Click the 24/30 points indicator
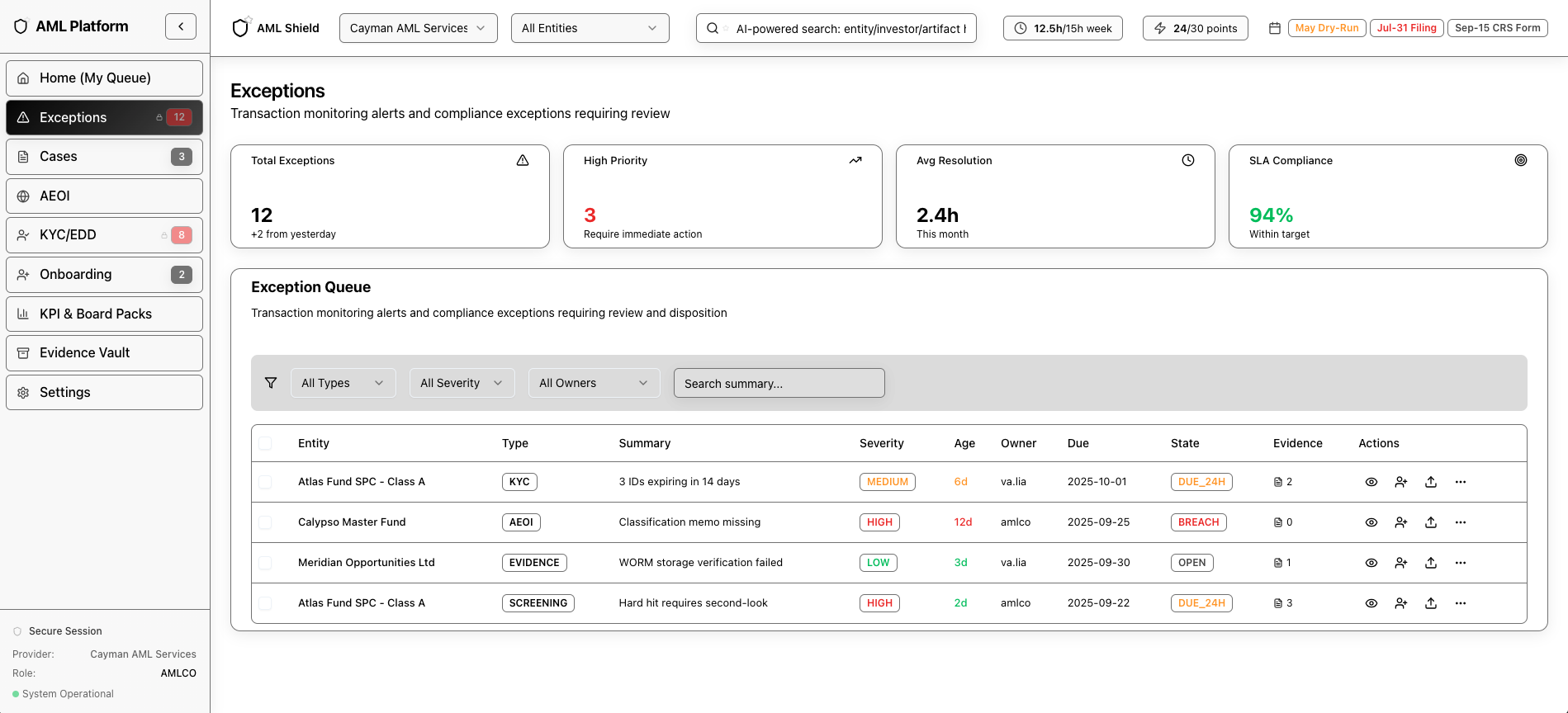 point(1195,28)
